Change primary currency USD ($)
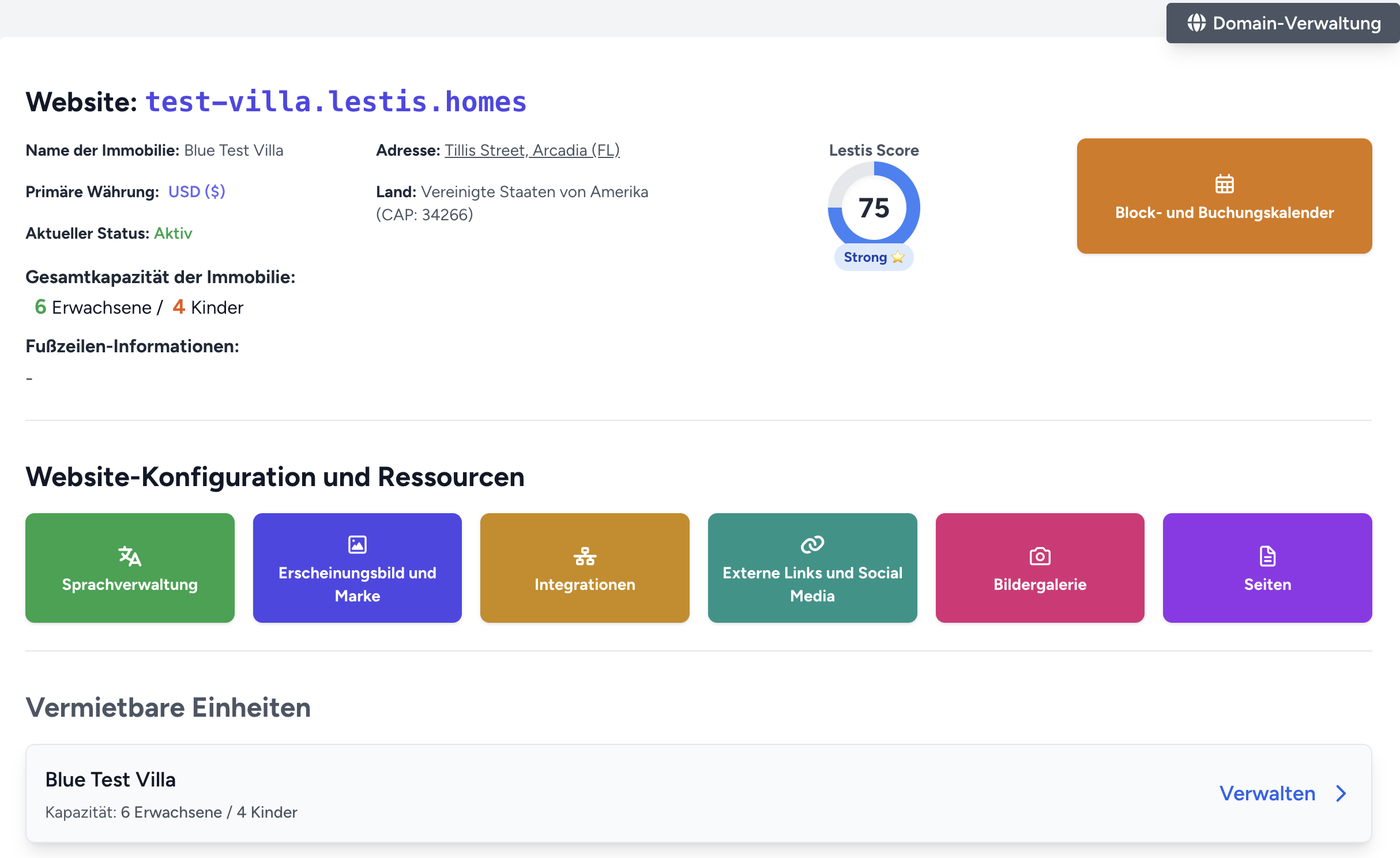The image size is (1400, 858). pyautogui.click(x=197, y=191)
